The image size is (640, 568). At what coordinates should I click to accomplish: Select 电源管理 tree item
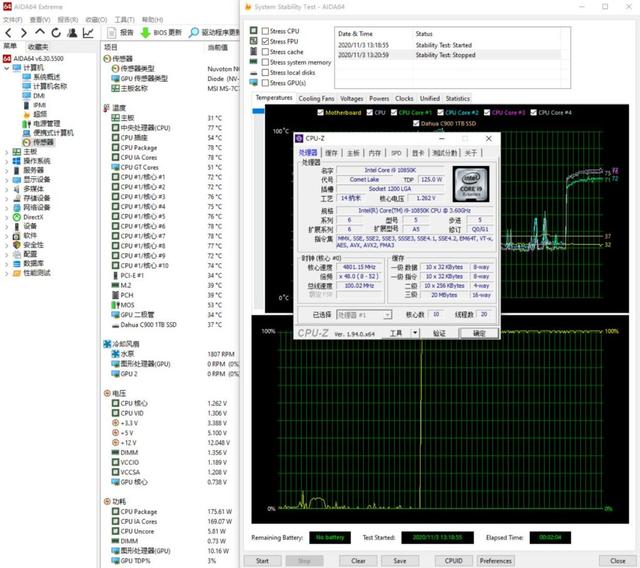tap(42, 123)
